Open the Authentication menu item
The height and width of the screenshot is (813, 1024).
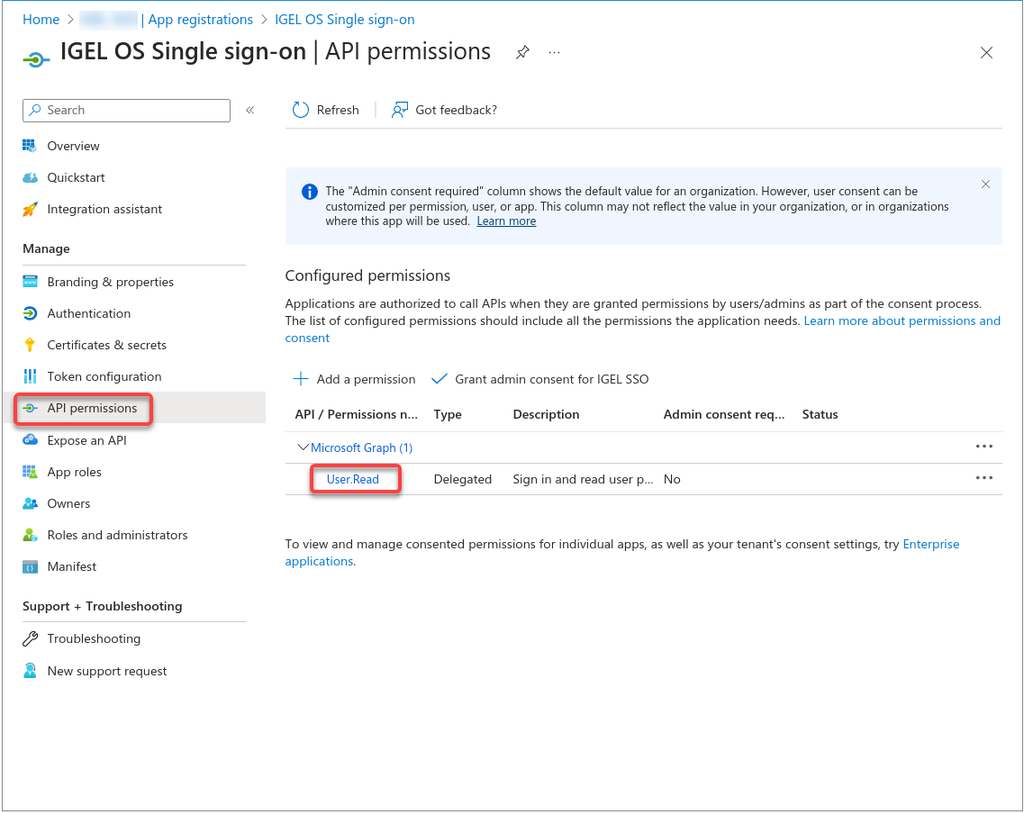[88, 313]
